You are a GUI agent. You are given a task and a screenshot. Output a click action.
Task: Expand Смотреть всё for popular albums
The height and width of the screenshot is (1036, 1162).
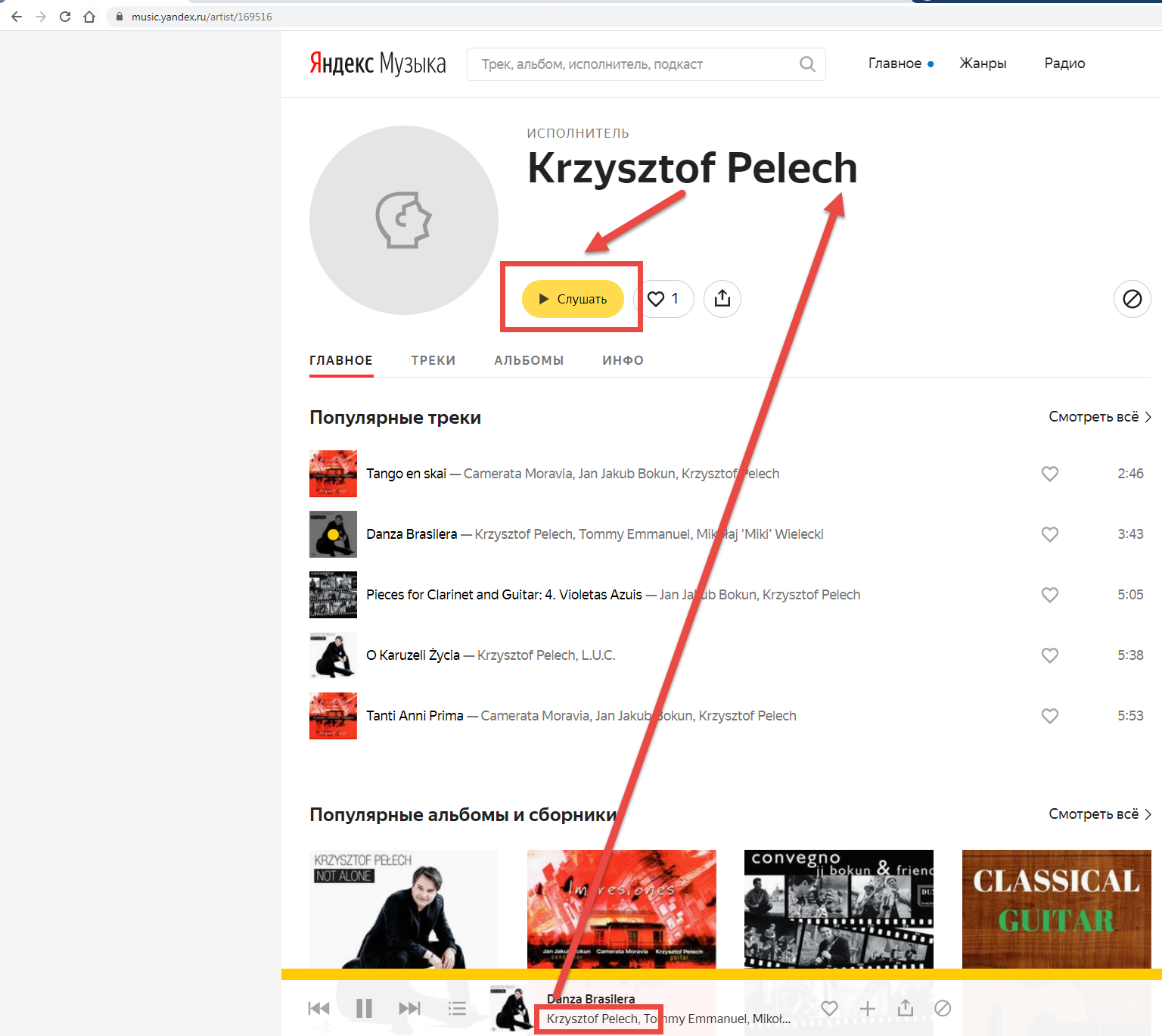pos(1100,814)
